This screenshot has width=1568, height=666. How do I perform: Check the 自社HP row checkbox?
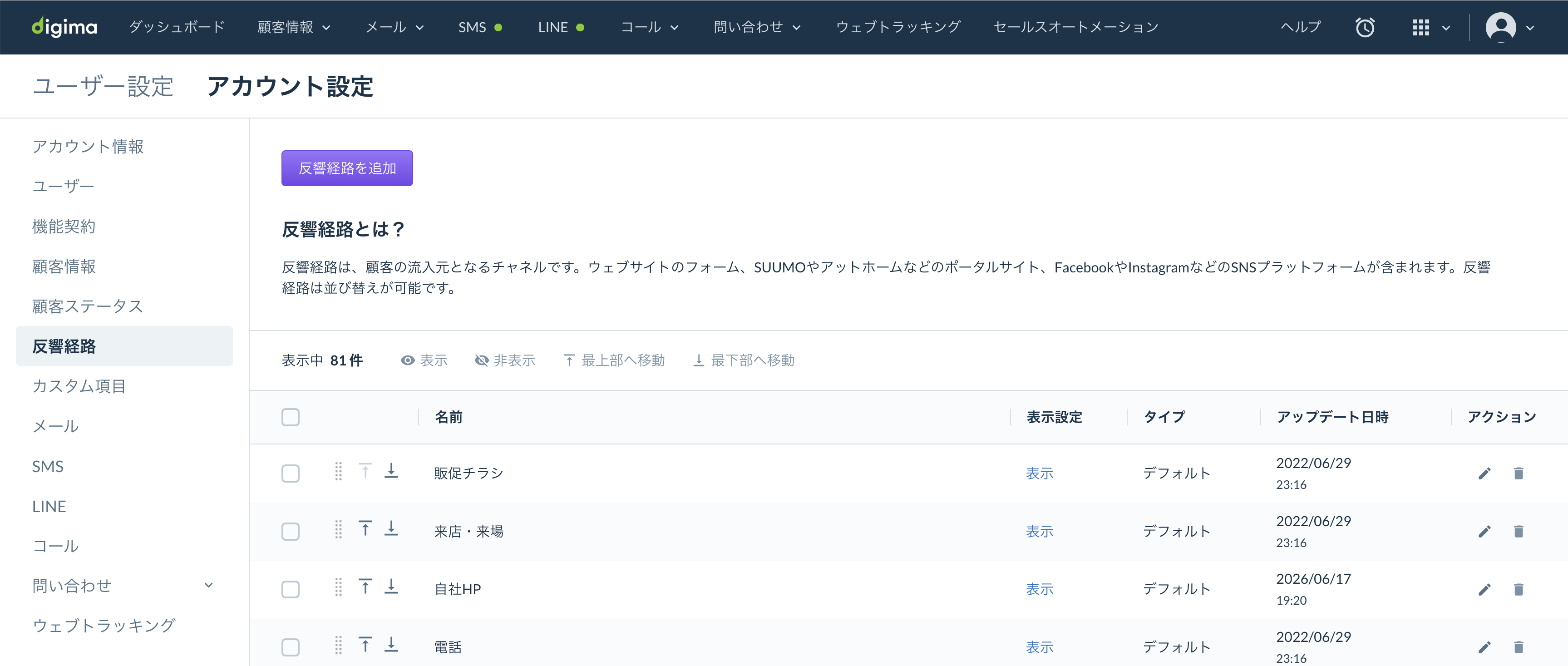pyautogui.click(x=291, y=589)
